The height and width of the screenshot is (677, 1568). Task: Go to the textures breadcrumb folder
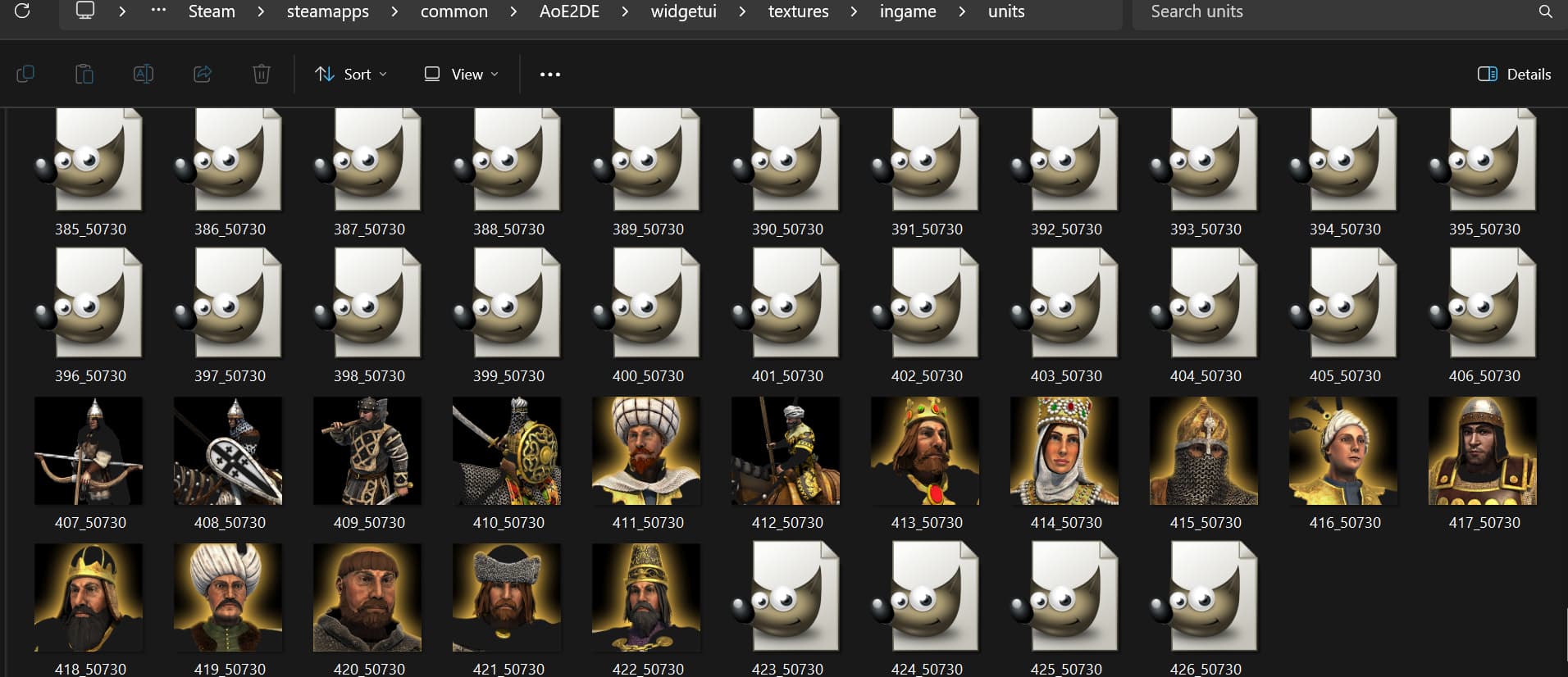click(x=798, y=11)
